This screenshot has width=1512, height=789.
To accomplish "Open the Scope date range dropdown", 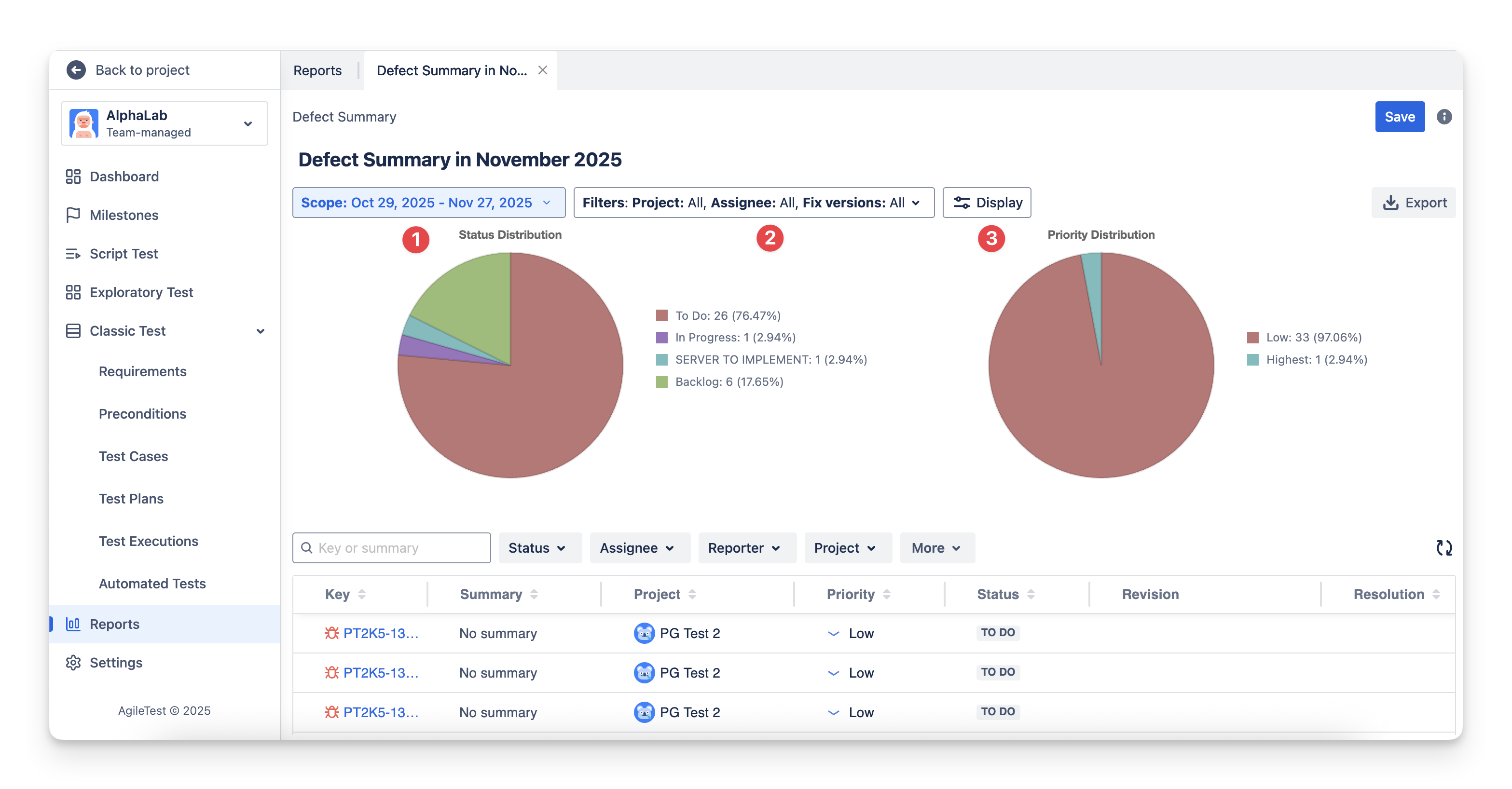I will click(x=428, y=203).
